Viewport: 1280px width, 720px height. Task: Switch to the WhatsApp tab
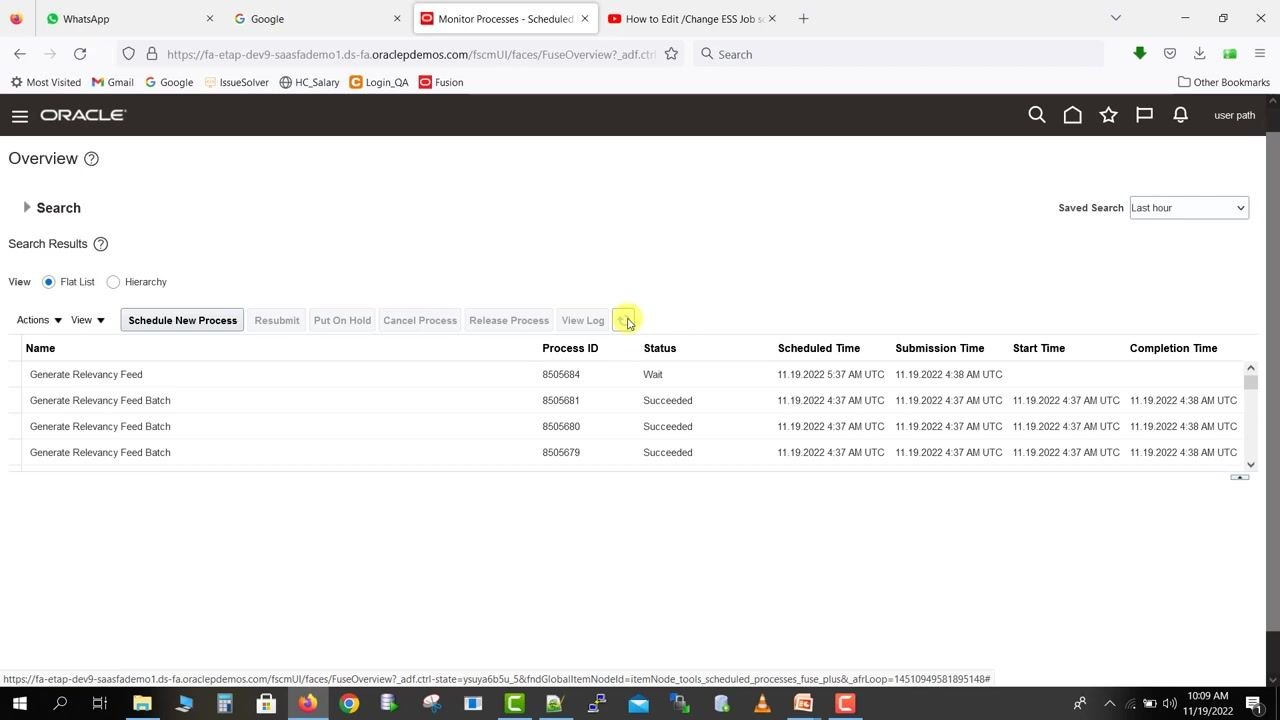pyautogui.click(x=130, y=18)
